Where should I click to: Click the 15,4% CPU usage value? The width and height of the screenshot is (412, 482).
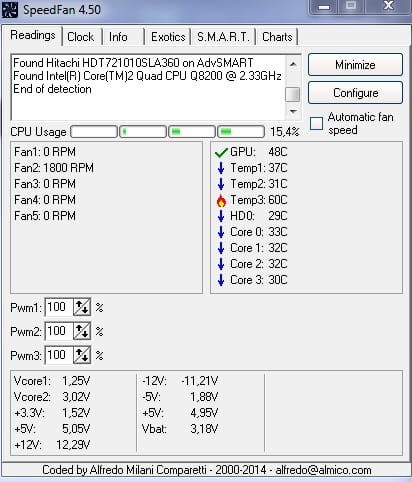coord(284,132)
